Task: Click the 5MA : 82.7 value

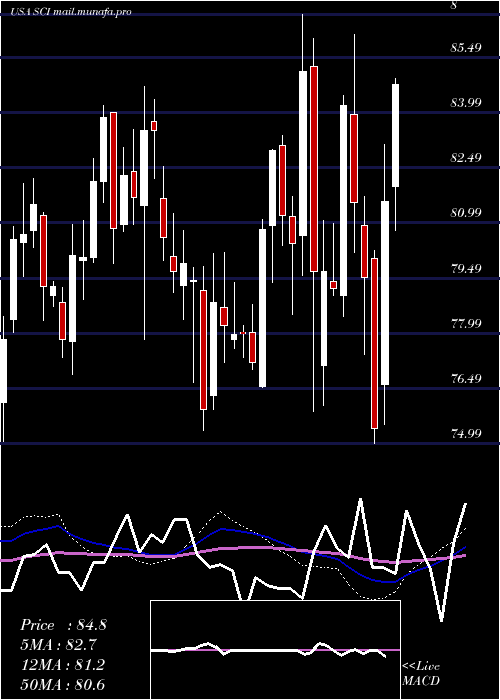Action: point(58,645)
